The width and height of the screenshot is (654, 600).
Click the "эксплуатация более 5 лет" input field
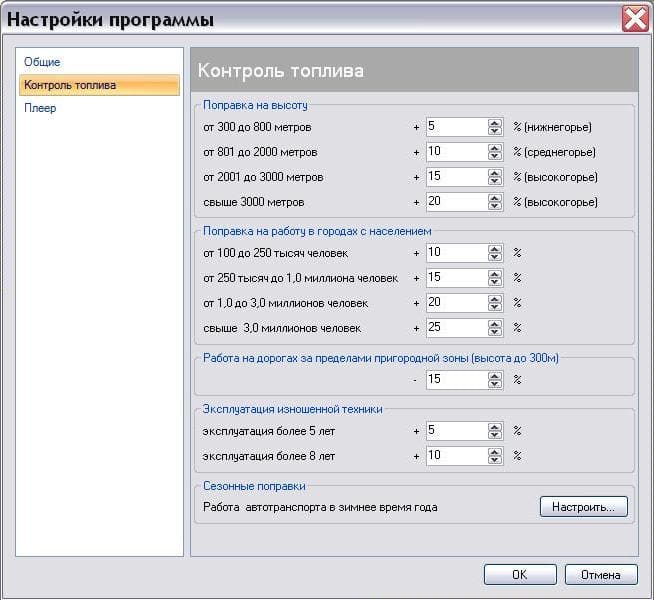pos(455,431)
